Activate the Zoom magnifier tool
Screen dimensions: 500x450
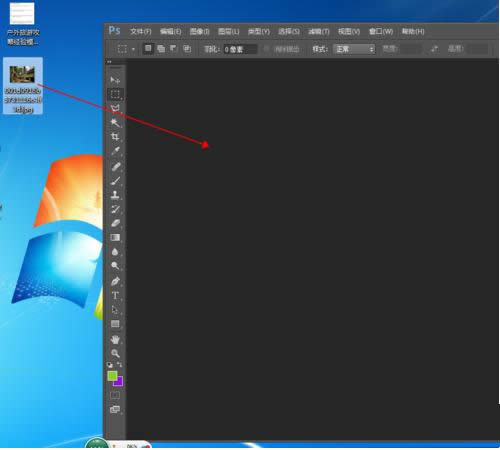pos(115,353)
